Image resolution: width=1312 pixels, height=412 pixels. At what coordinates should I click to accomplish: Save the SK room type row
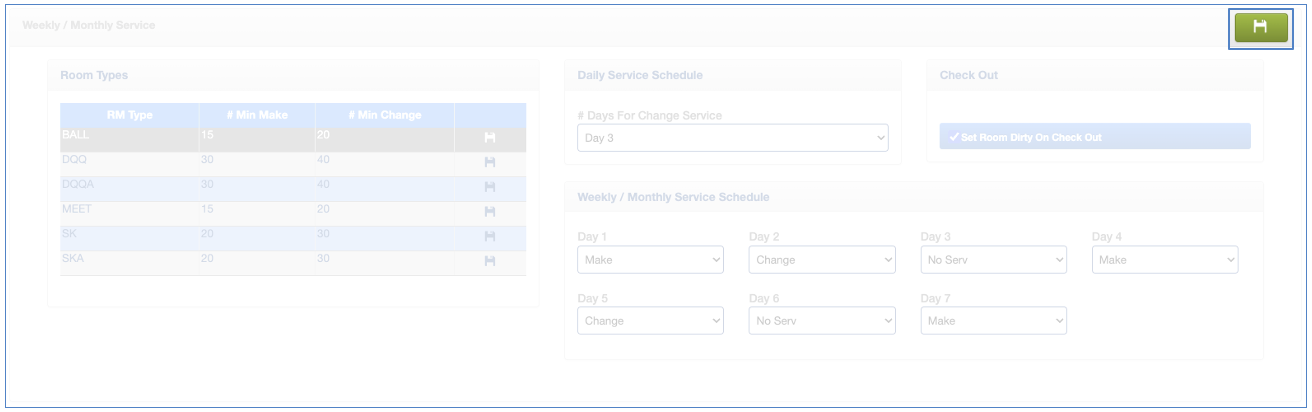pos(490,237)
